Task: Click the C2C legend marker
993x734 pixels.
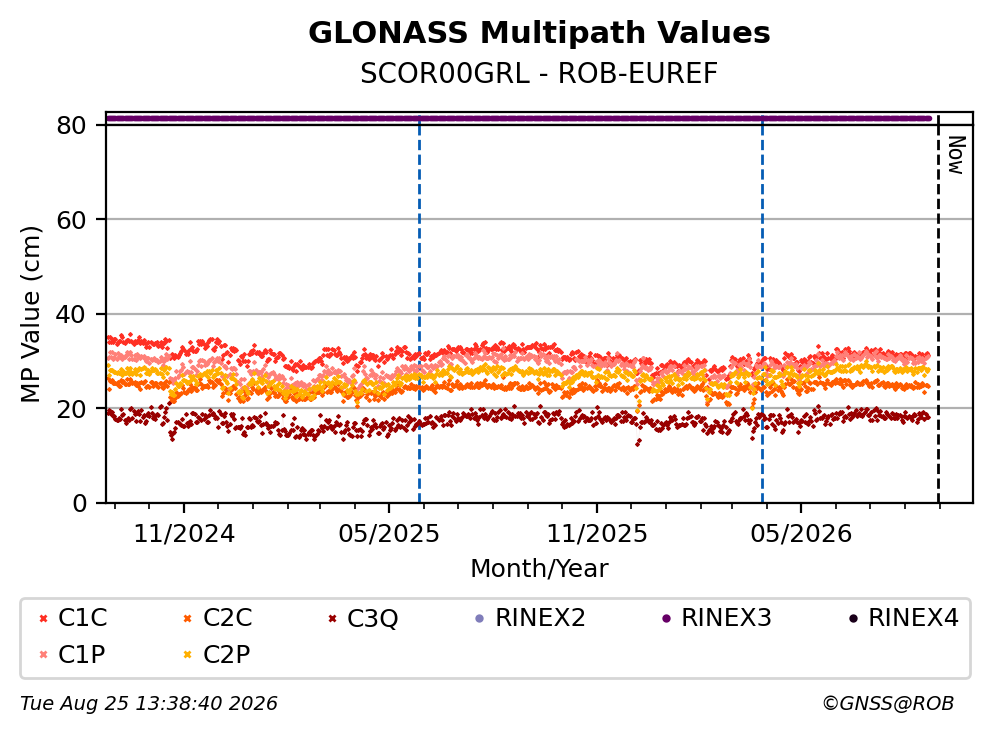Action: pos(187,619)
